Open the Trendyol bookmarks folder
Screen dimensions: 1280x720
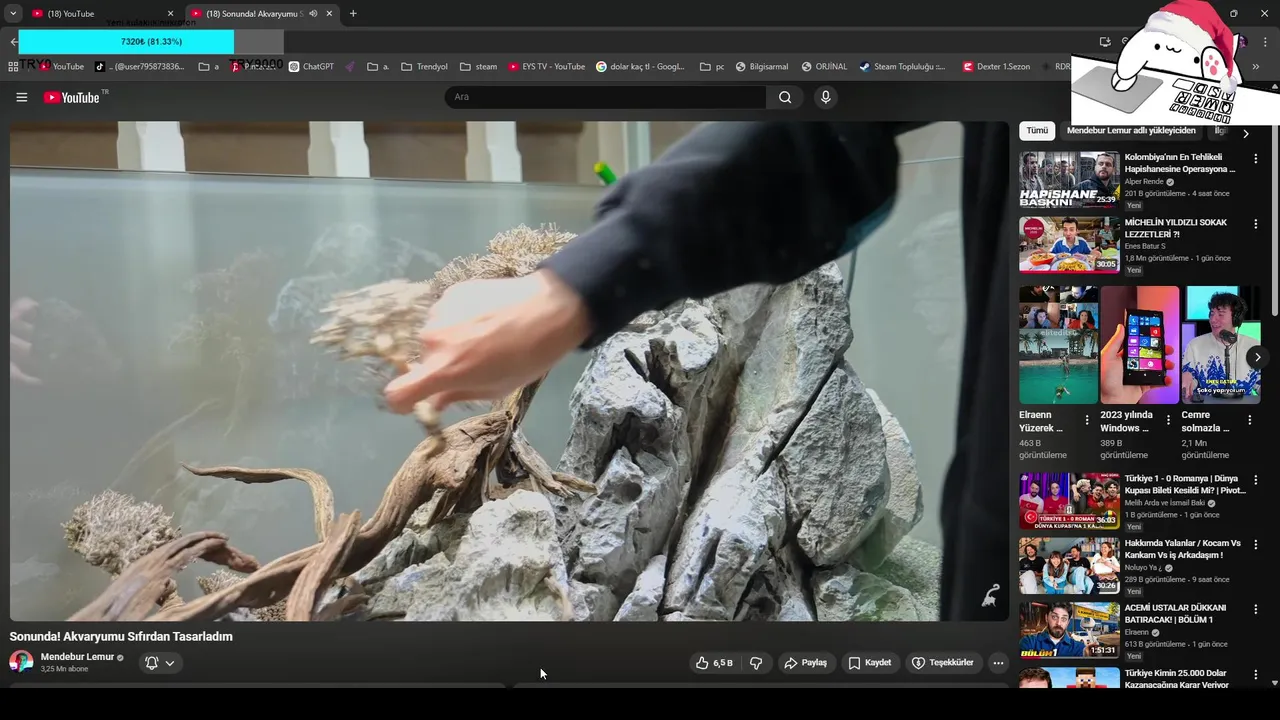tap(424, 67)
